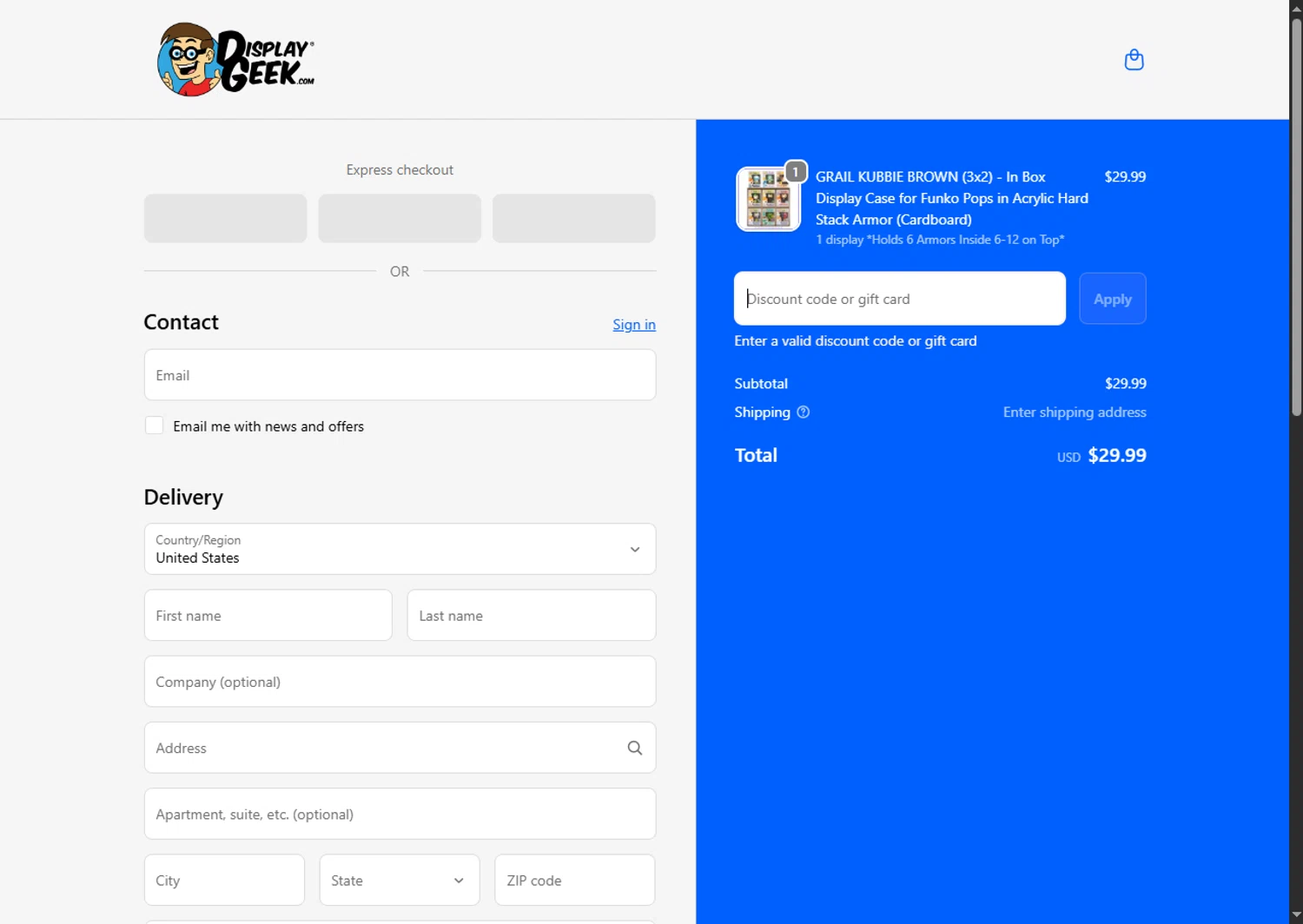Click the quantity badge on product image
The image size is (1303, 924).
point(795,172)
